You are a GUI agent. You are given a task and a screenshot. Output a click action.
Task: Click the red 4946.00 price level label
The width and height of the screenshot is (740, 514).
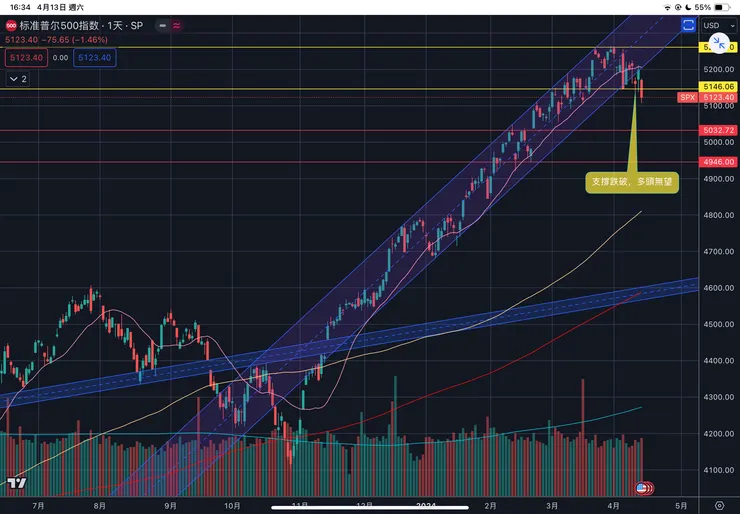[719, 162]
